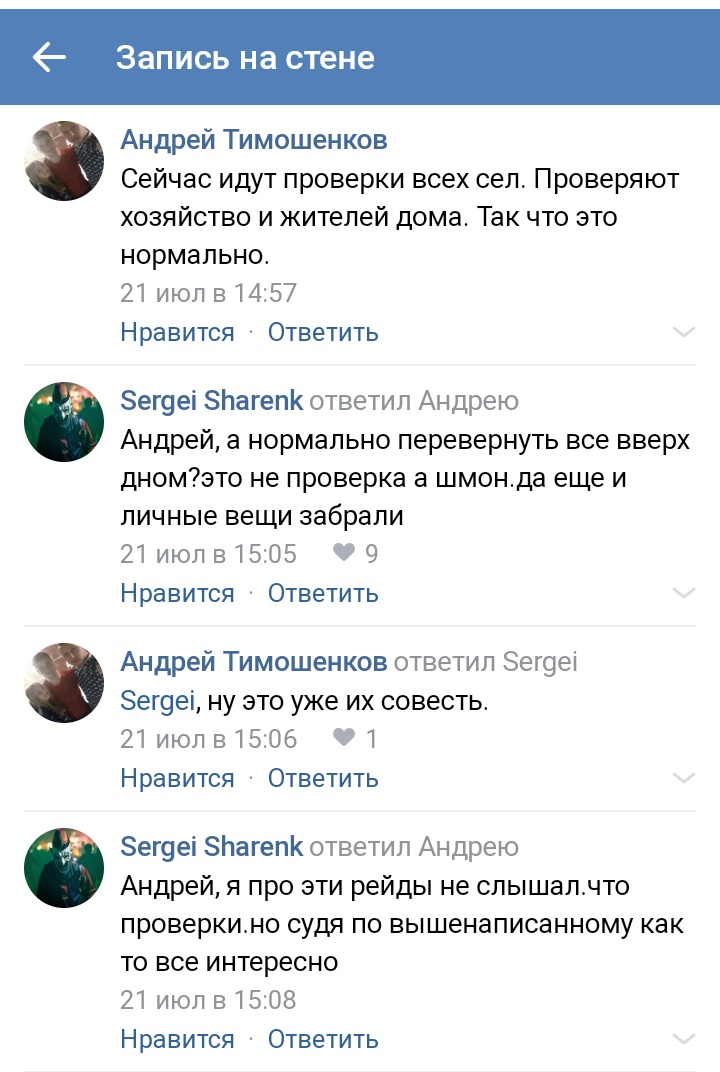720x1072 pixels.
Task: Tap Sergei Sharenk's avatar on the 15:08 comment
Action: tap(64, 867)
